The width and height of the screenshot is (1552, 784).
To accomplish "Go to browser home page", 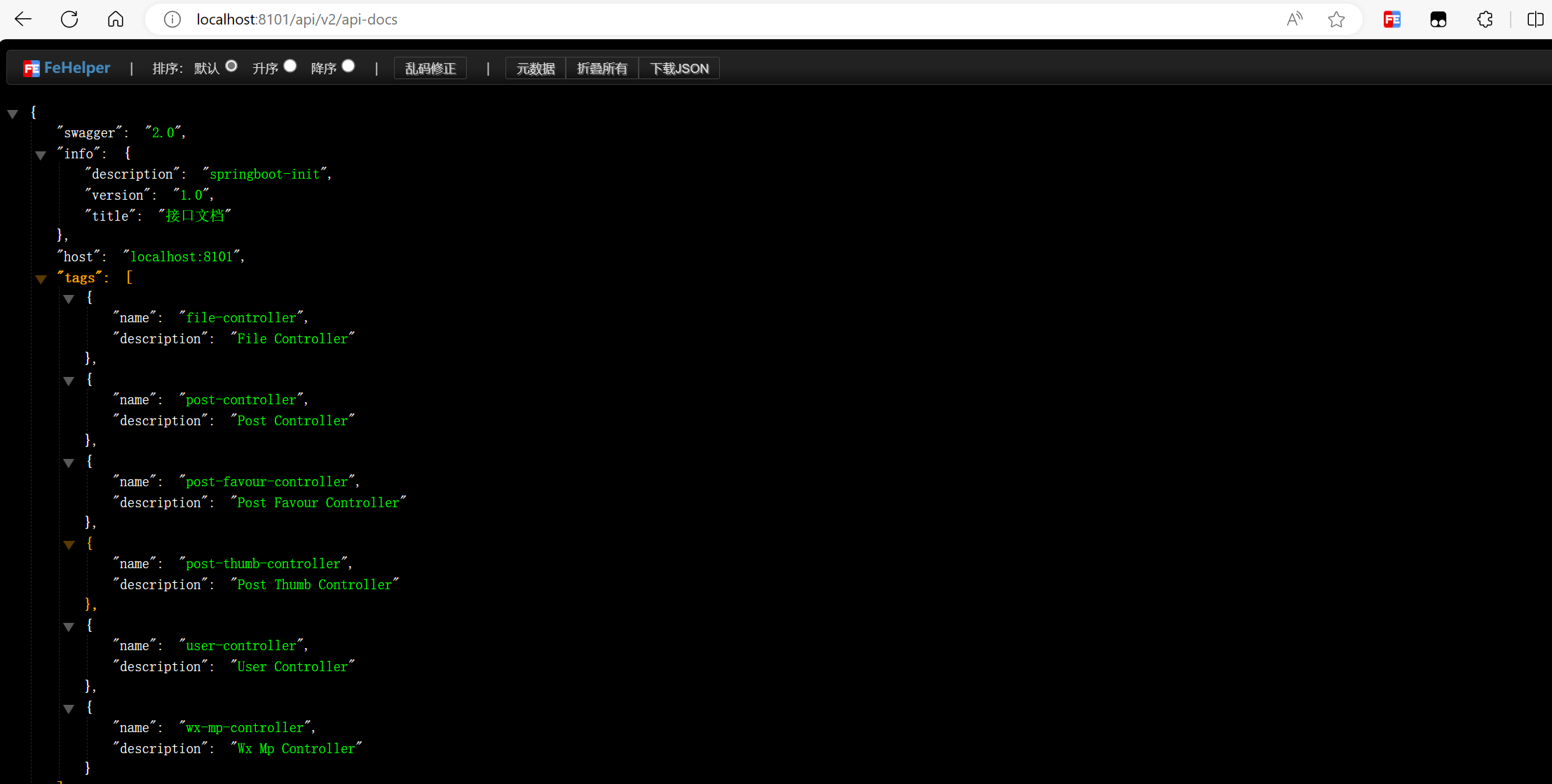I will [116, 19].
